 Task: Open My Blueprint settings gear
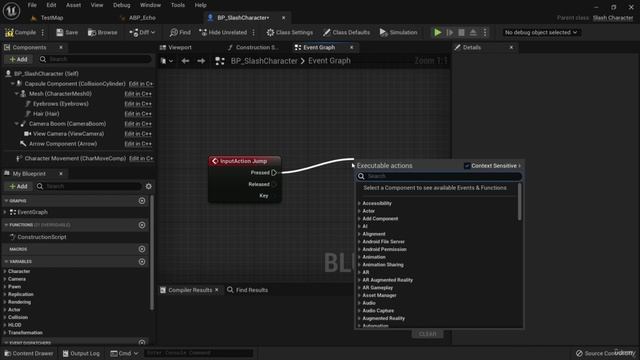[149, 187]
